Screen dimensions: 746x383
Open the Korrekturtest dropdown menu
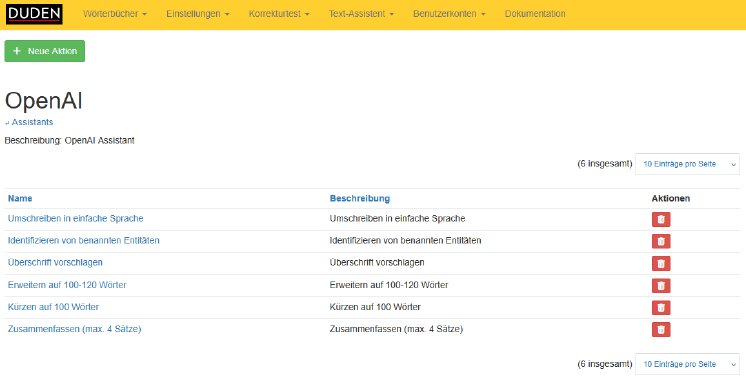(279, 14)
